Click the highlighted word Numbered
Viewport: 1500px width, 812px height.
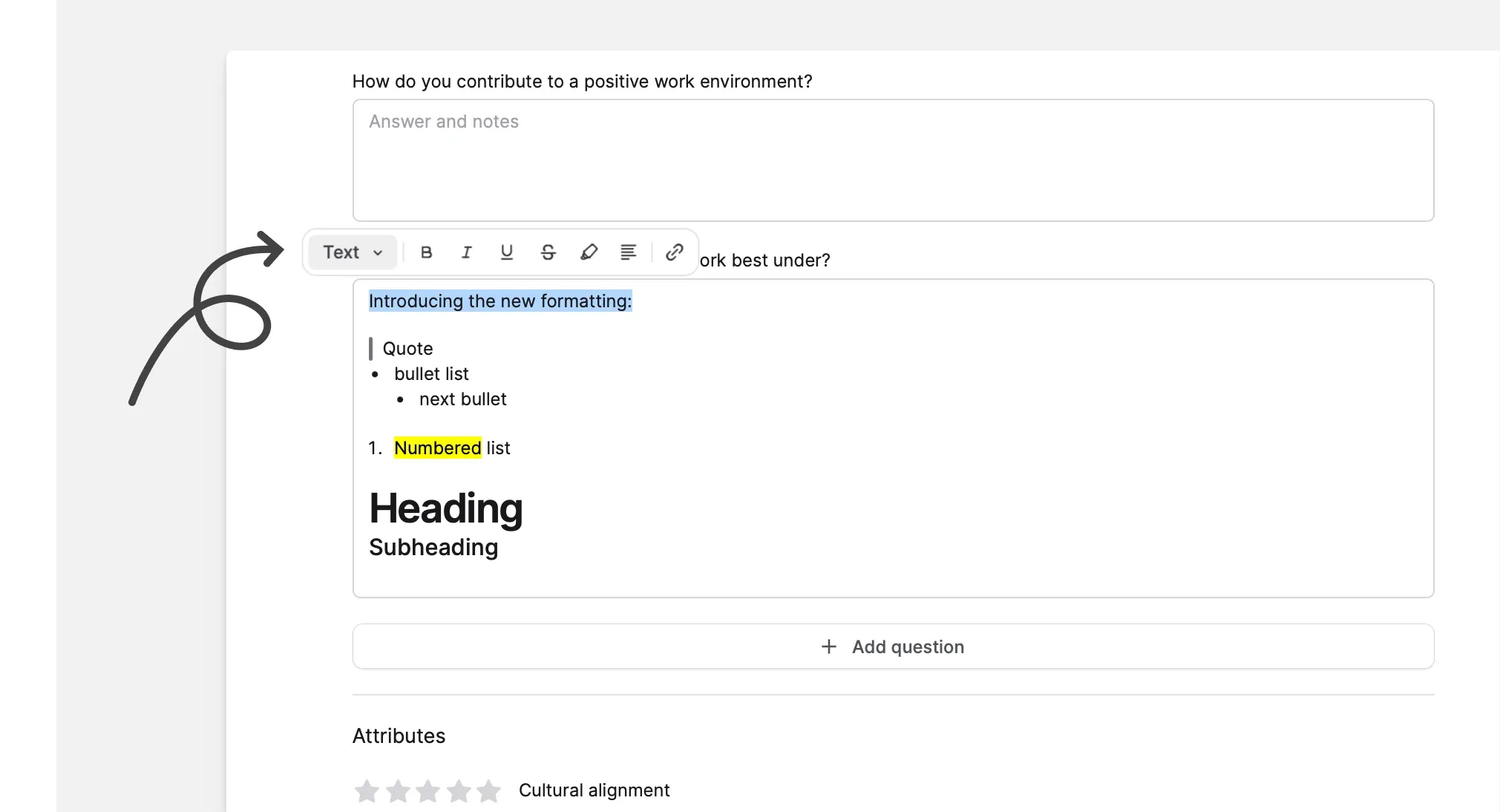438,448
